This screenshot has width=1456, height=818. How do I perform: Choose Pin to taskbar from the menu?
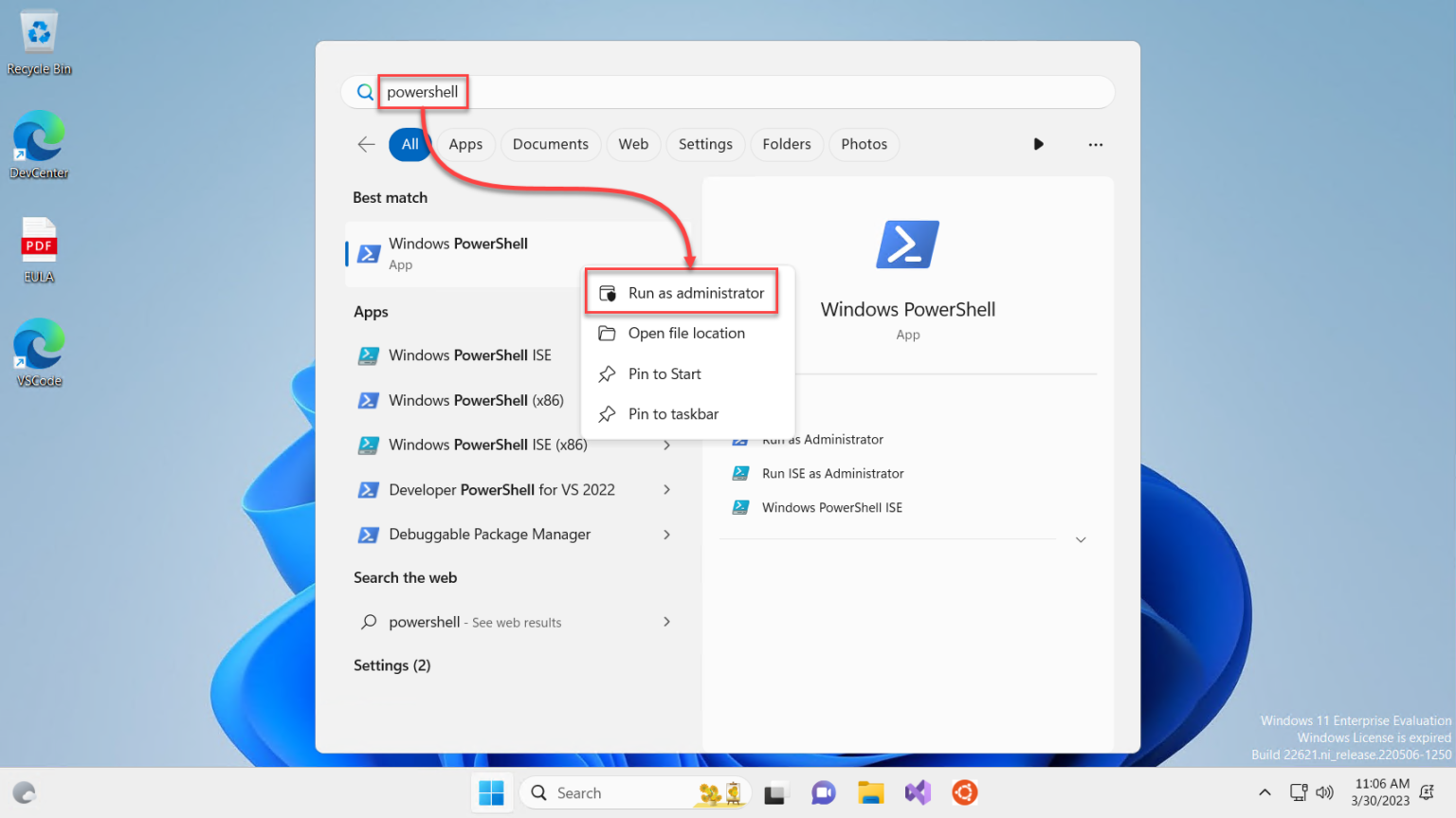[x=673, y=413]
